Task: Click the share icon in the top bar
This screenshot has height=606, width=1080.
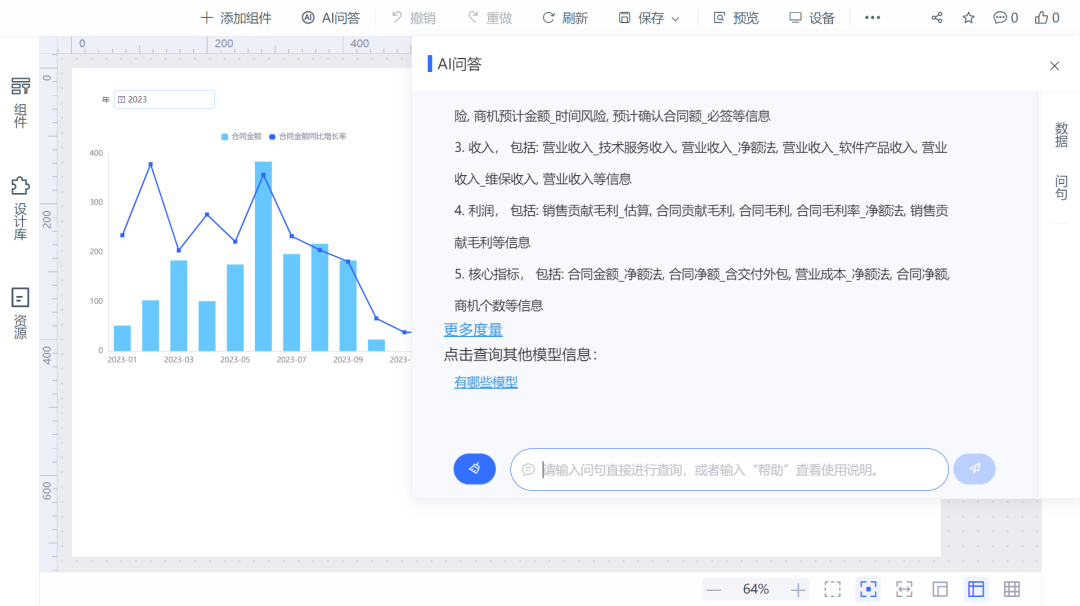Action: point(936,17)
